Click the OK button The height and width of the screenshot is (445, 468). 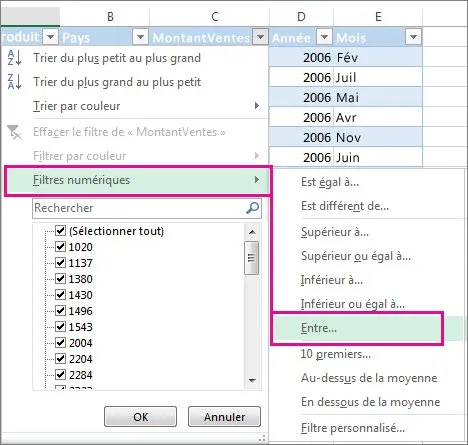140,417
